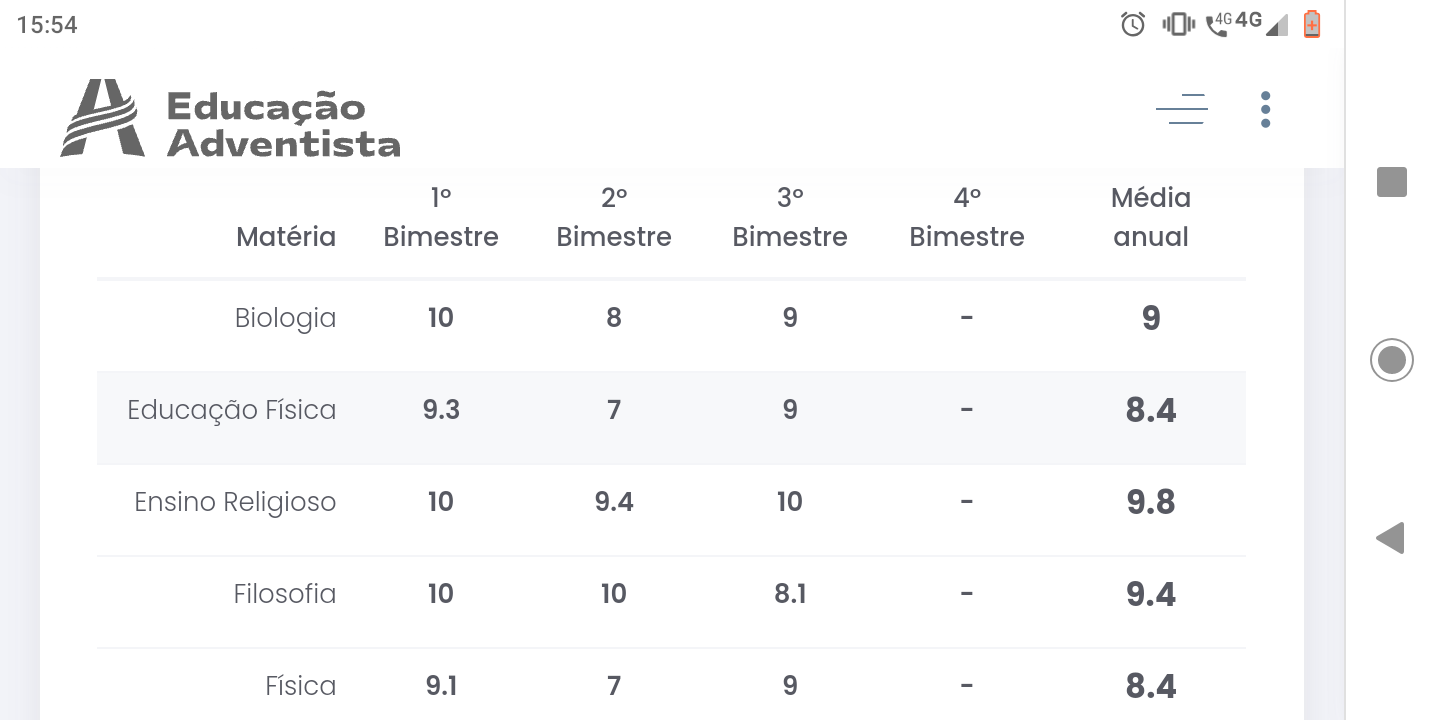This screenshot has width=1440, height=720.
Task: Select the Educação Física subject
Action: (231, 410)
